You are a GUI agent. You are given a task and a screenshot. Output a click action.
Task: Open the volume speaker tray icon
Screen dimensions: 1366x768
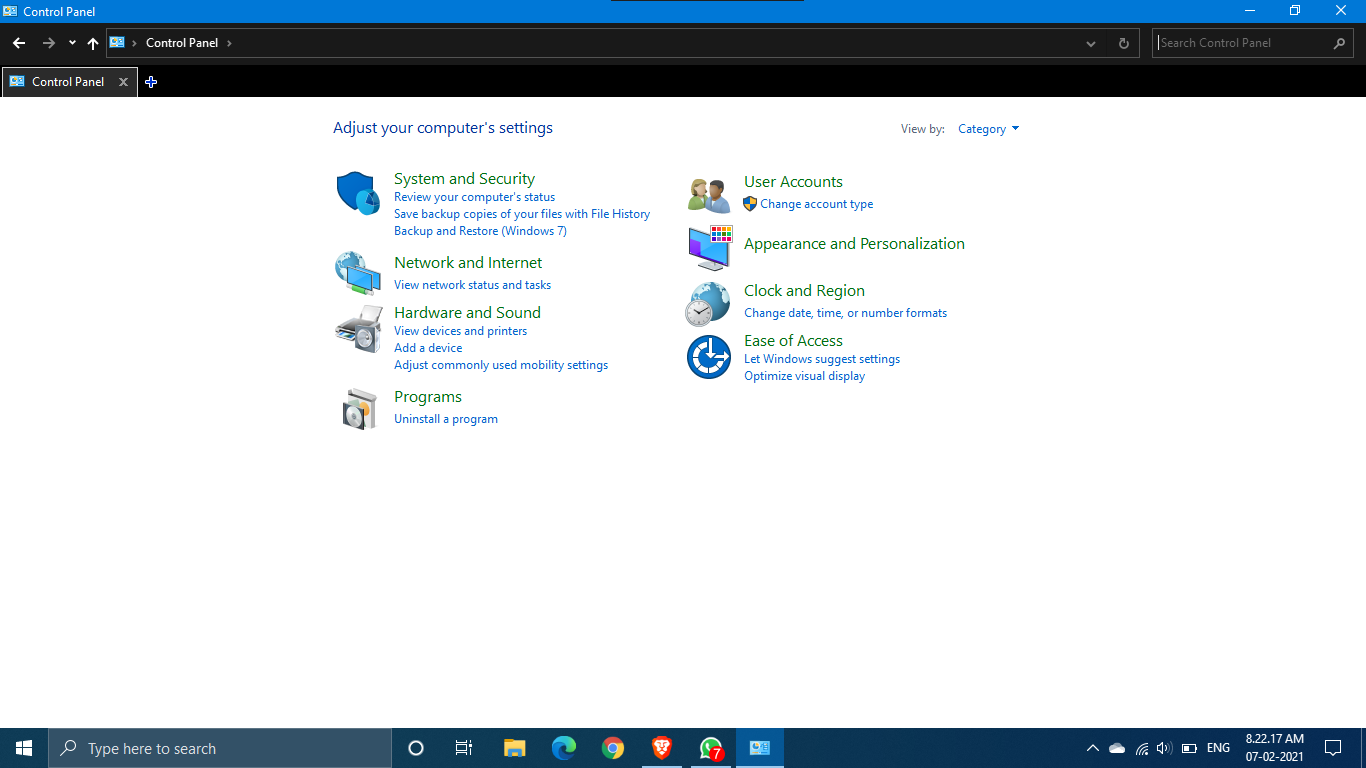[x=1164, y=748]
